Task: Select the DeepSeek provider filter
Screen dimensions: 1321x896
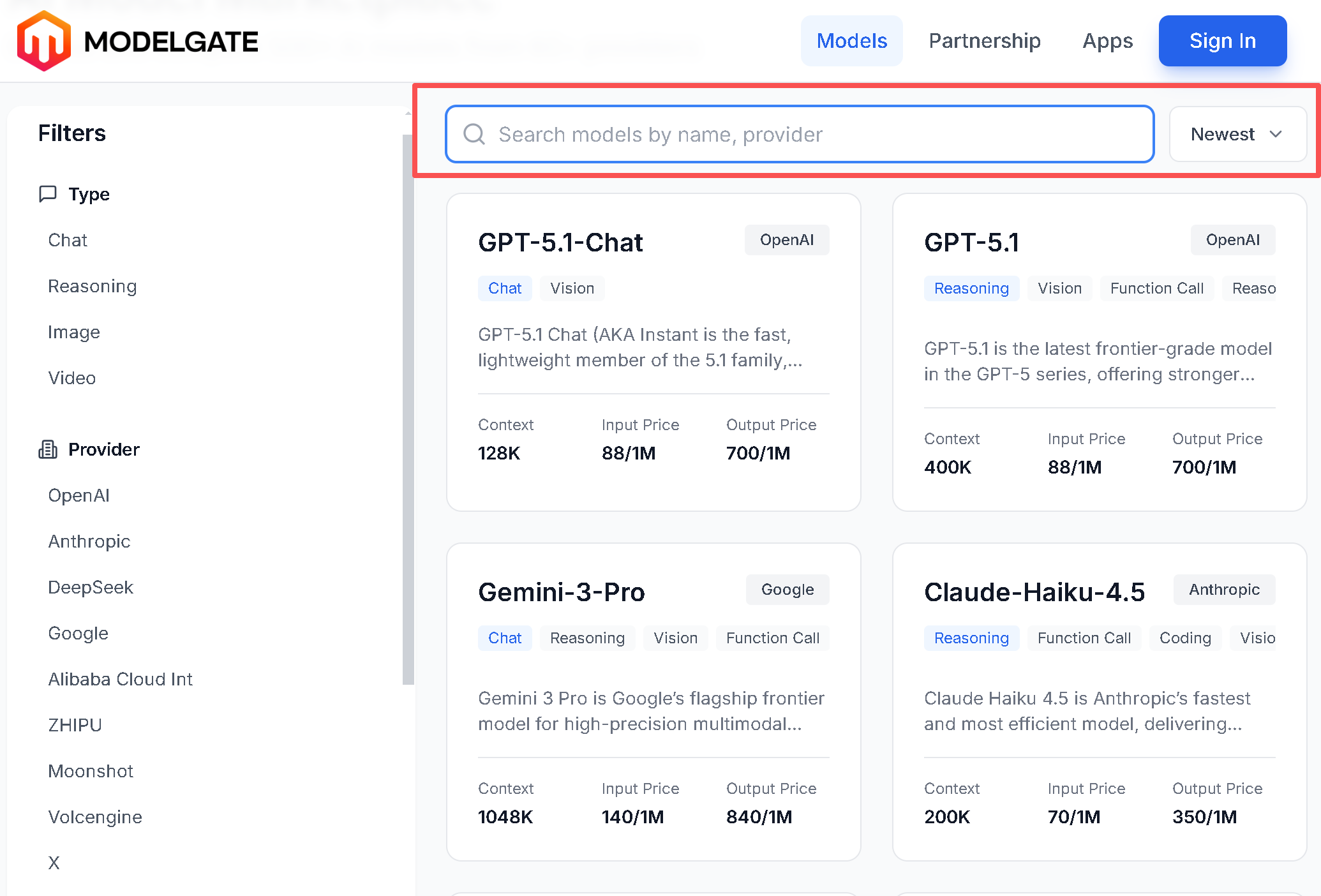Action: click(x=91, y=588)
